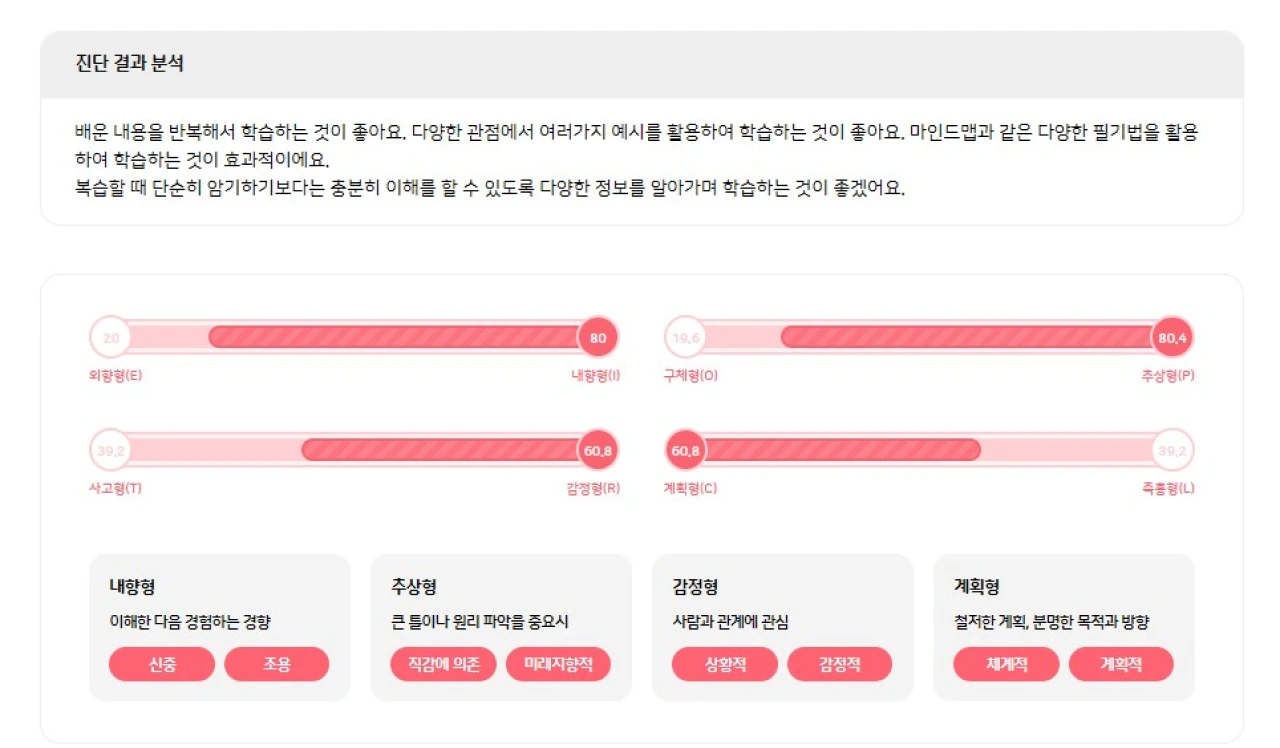Viewport: 1280px width, 748px height.
Task: Select the 조용 tag under 내향형
Action: [277, 664]
